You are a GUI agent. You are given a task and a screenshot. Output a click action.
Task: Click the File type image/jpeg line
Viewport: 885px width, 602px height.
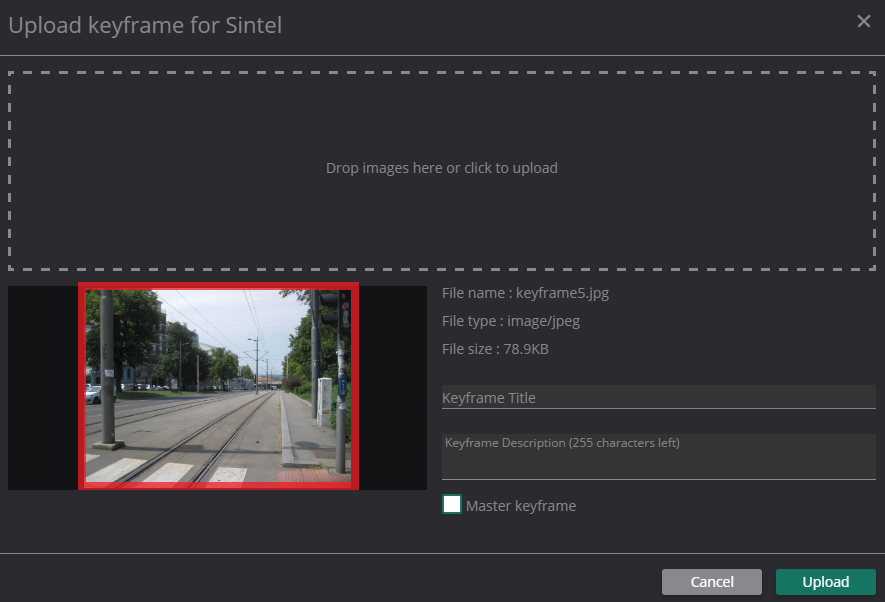click(511, 321)
